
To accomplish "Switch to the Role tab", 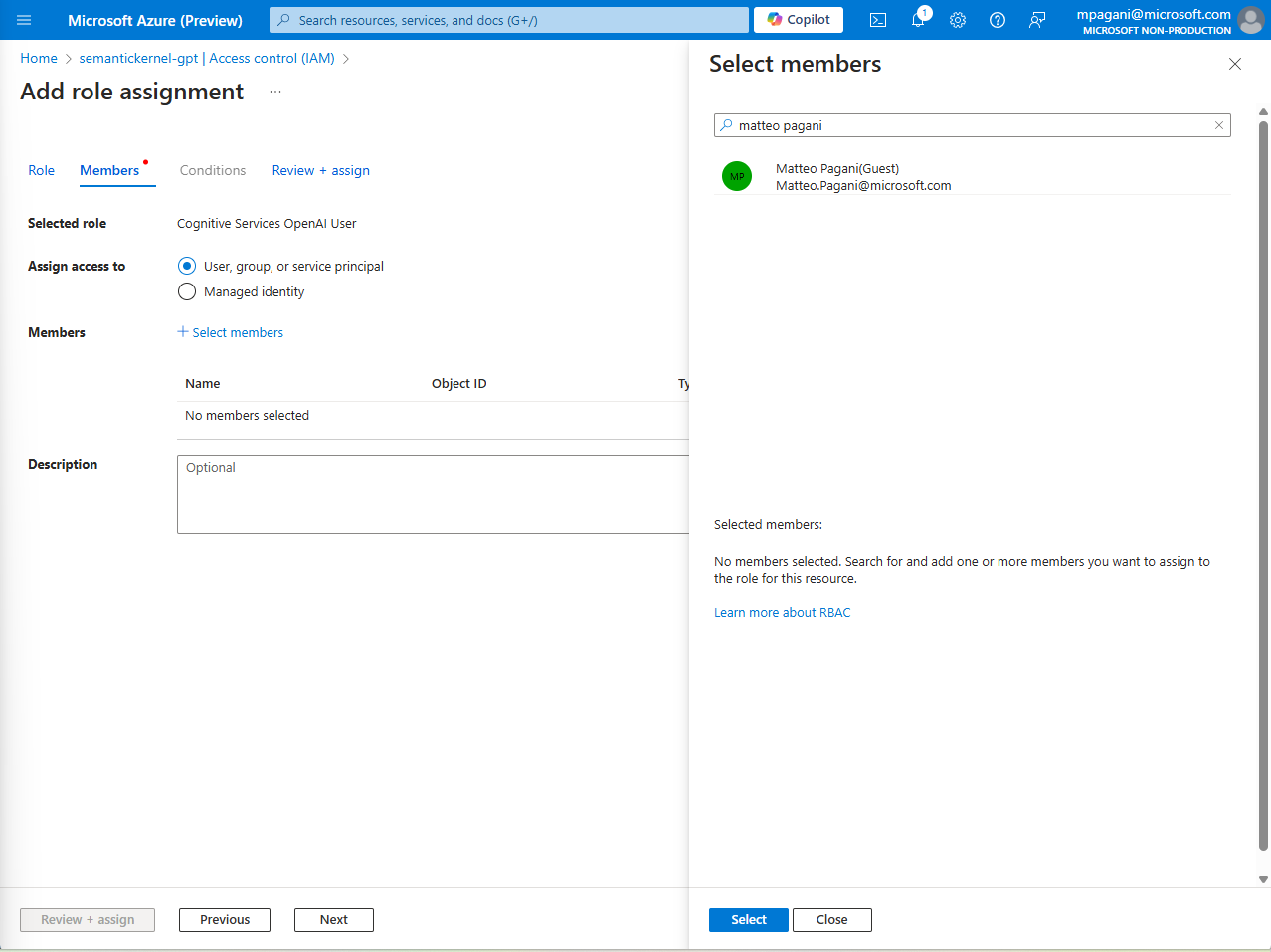I will [41, 170].
